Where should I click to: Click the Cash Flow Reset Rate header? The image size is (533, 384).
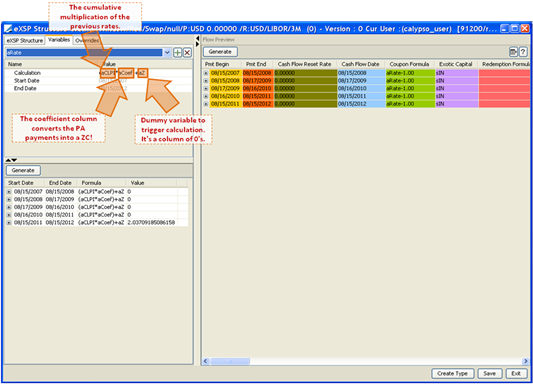pos(304,64)
